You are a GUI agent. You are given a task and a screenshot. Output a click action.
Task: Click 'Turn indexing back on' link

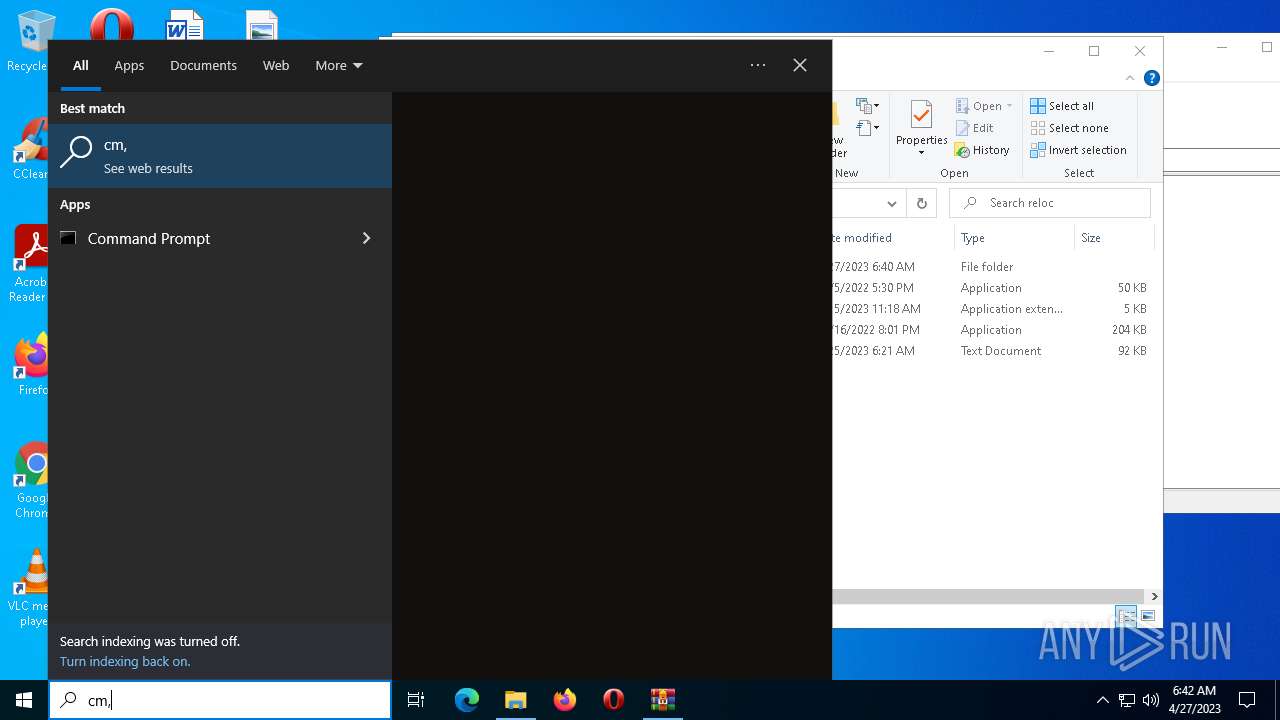[125, 661]
